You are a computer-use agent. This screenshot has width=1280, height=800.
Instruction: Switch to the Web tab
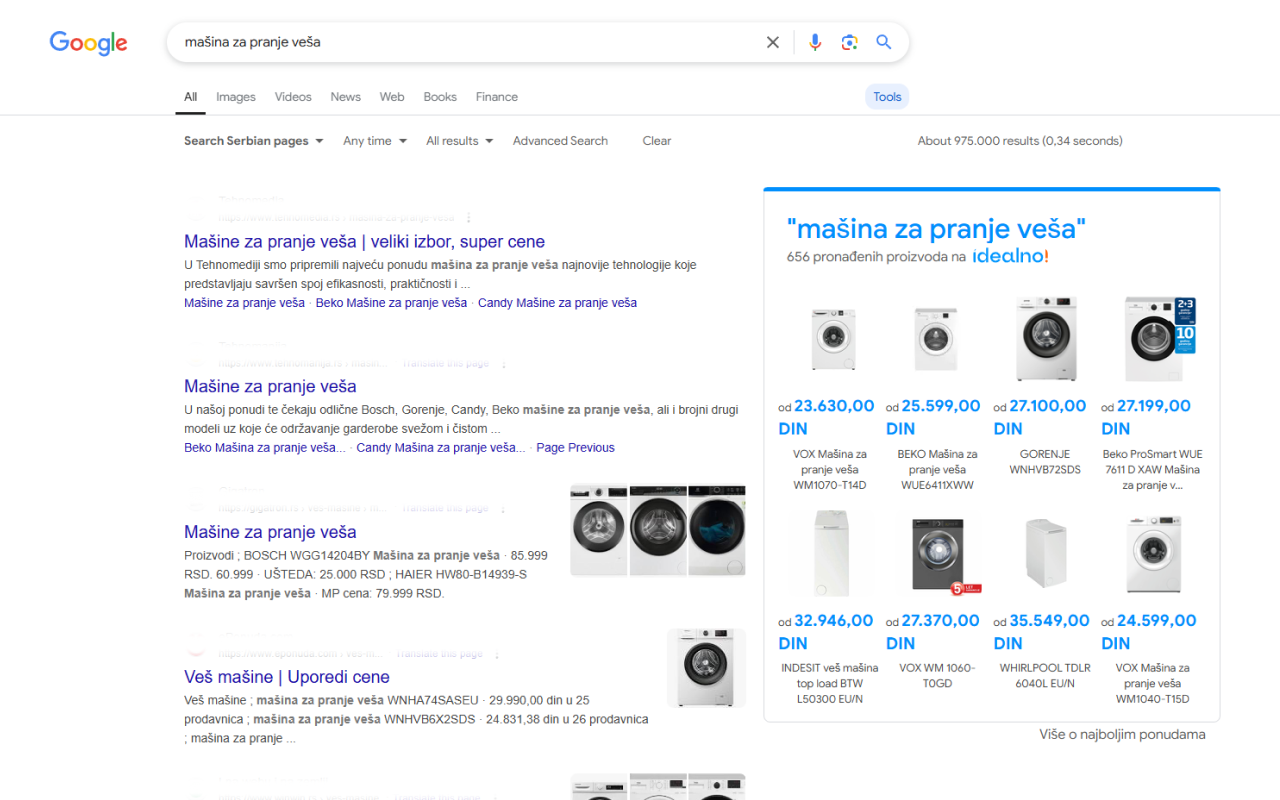point(392,97)
